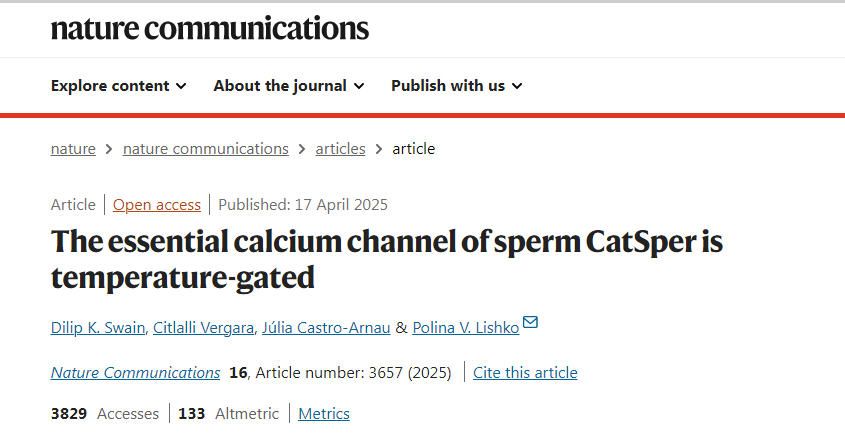
Task: Open author Polina V. Lishko's details
Action: point(466,328)
